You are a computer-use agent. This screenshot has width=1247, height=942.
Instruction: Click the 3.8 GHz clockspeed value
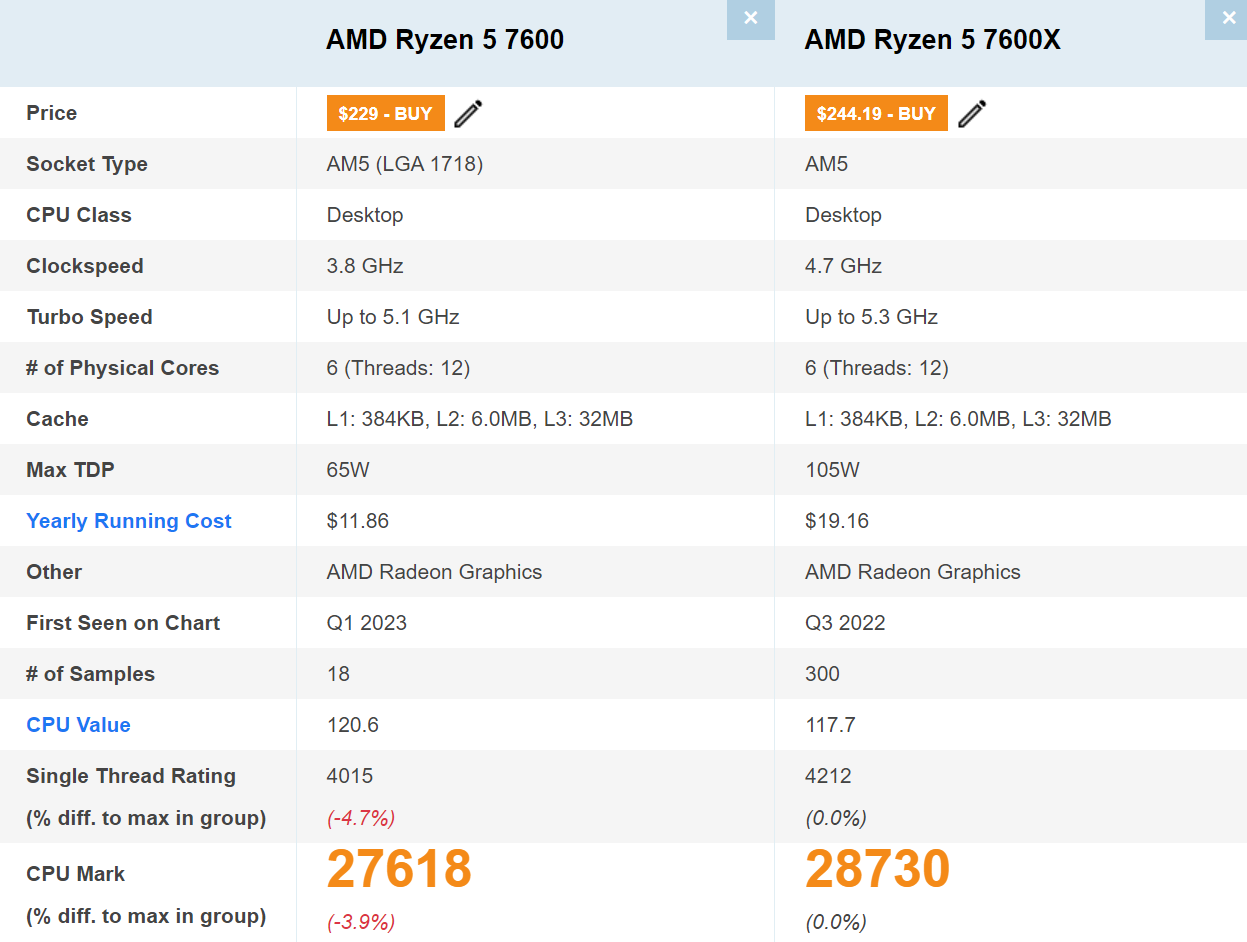coord(365,266)
